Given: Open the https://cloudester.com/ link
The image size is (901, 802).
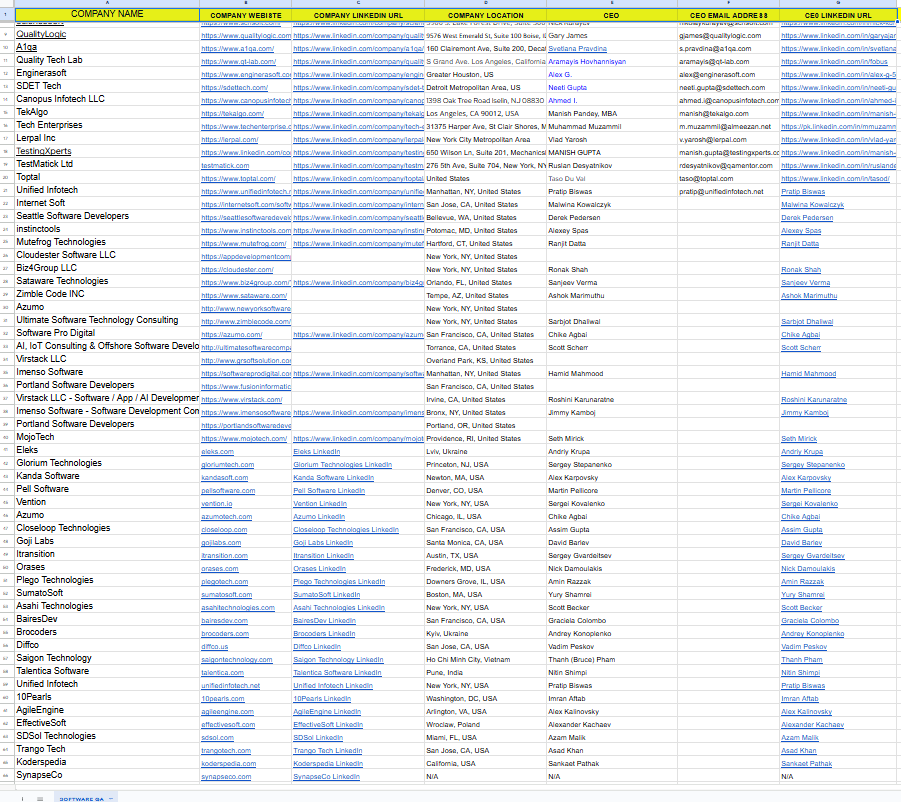Looking at the screenshot, I should [237, 269].
